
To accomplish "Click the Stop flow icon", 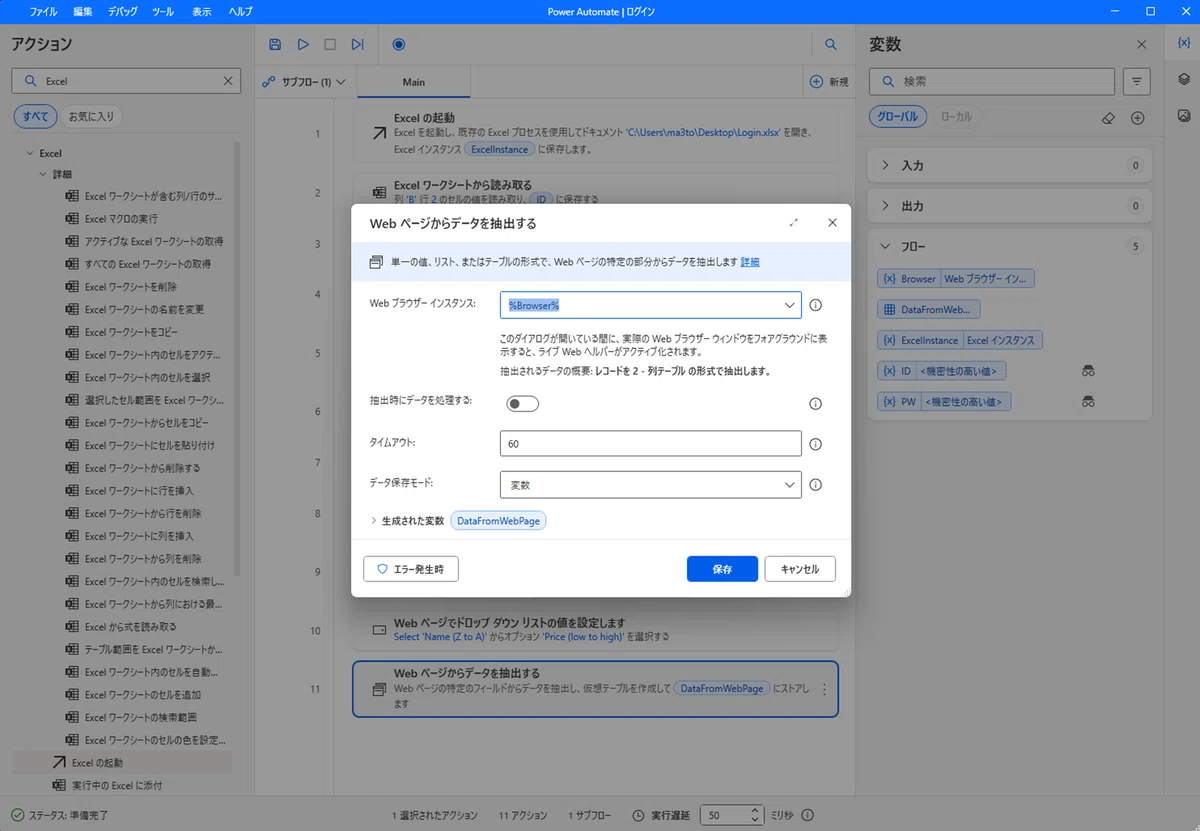I will pyautogui.click(x=330, y=44).
